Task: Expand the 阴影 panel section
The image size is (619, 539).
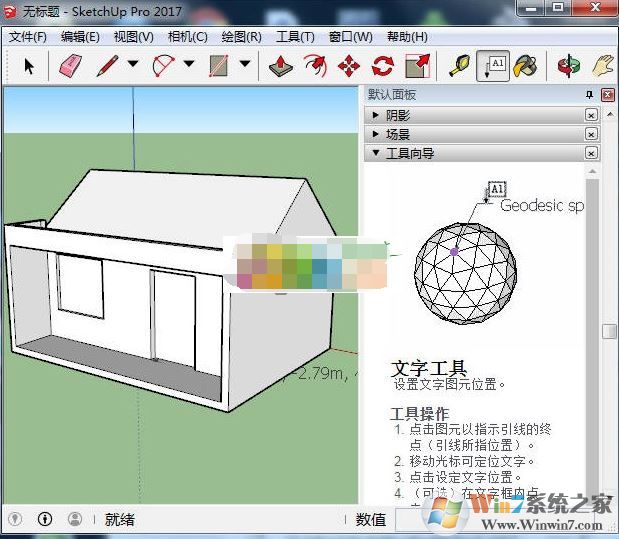Action: 482,115
